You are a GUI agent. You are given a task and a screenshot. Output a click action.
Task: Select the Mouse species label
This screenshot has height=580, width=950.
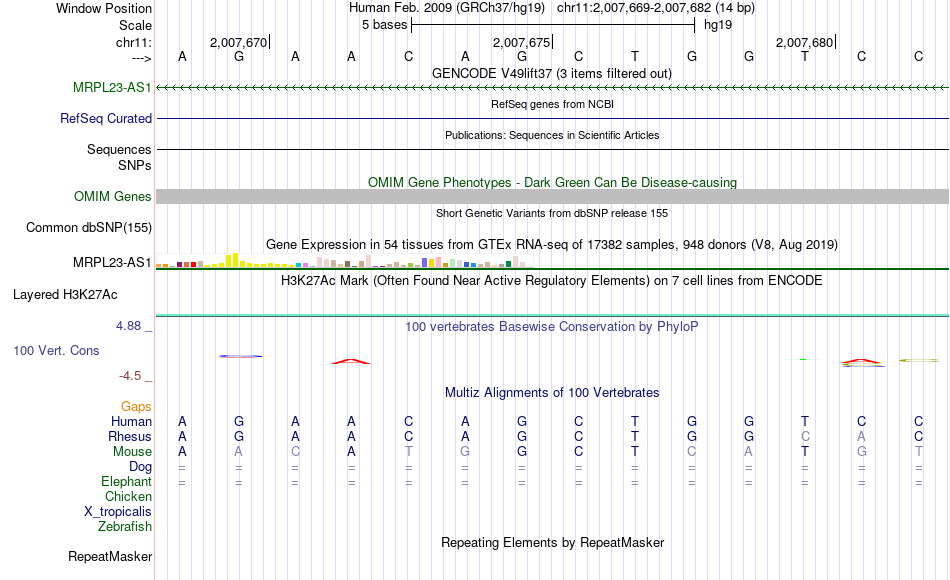click(x=132, y=452)
